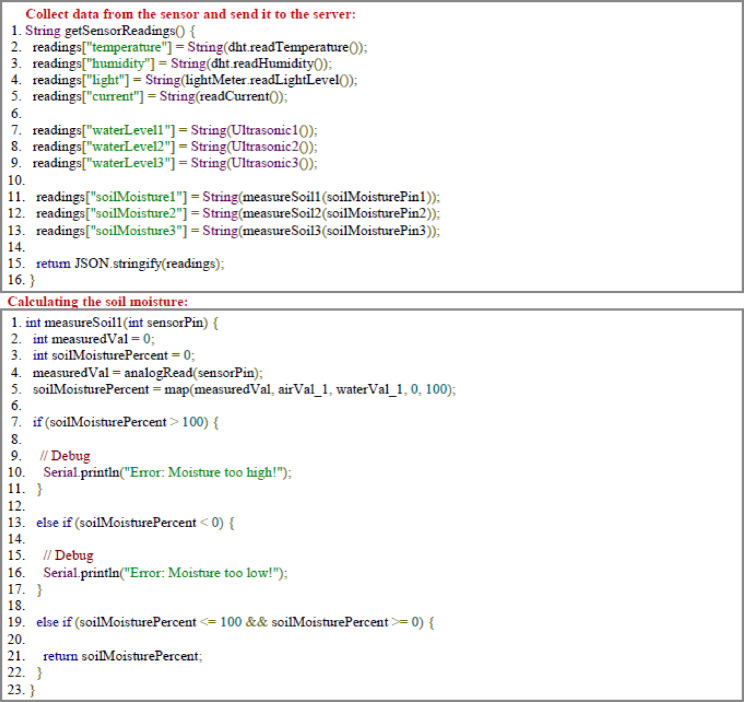Click the 'if (soilMoisturePercent > 100)' condition
The height and width of the screenshot is (702, 744).
tap(125, 422)
